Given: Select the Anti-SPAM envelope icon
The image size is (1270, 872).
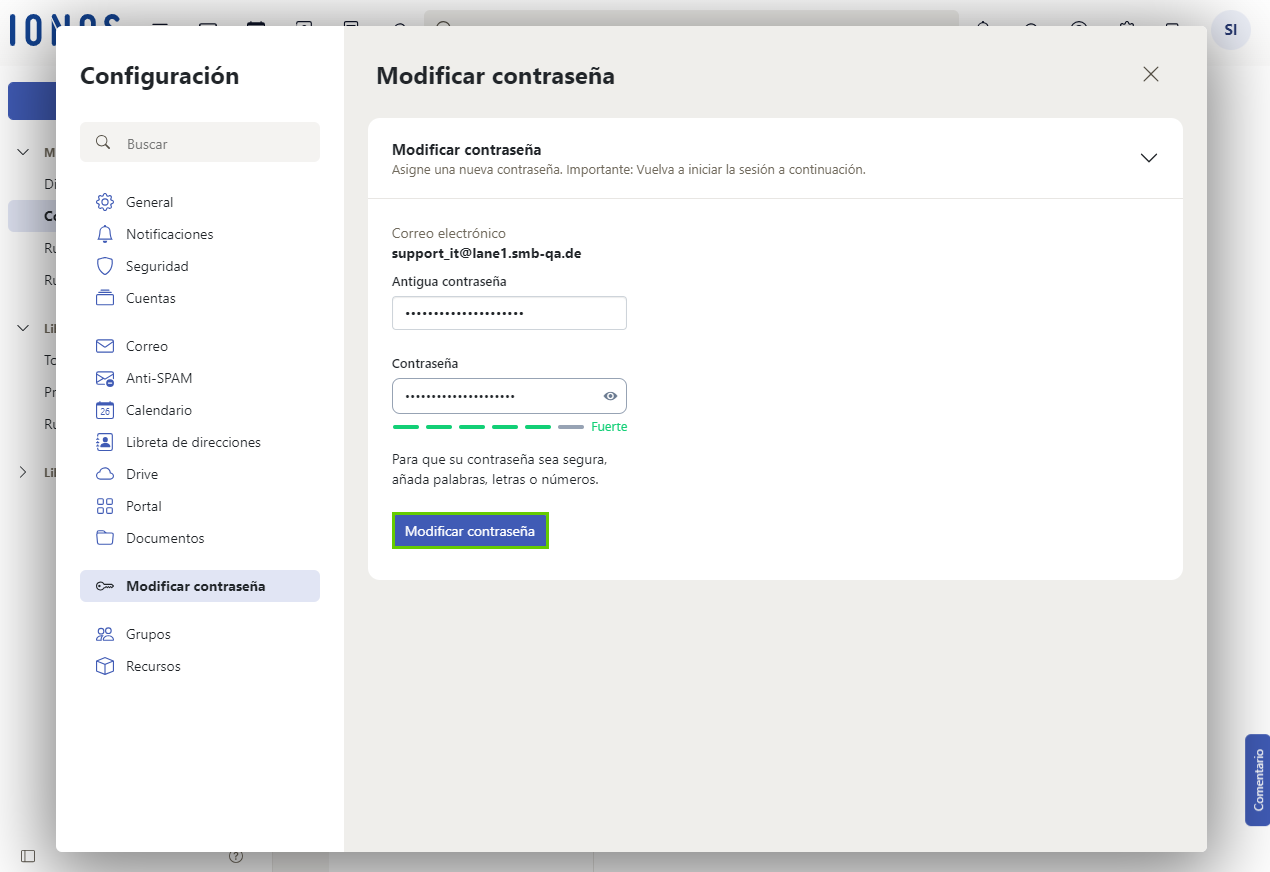Looking at the screenshot, I should pyautogui.click(x=105, y=378).
